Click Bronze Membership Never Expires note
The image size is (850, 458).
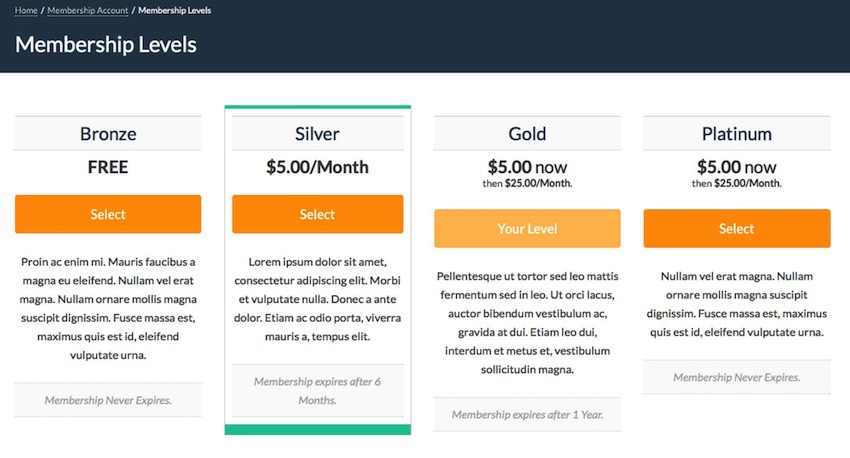point(108,401)
